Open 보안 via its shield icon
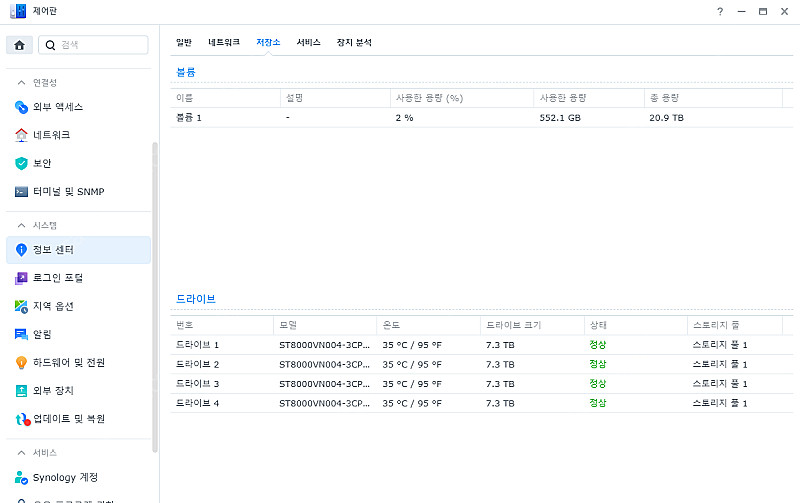800x503 pixels. coord(21,163)
